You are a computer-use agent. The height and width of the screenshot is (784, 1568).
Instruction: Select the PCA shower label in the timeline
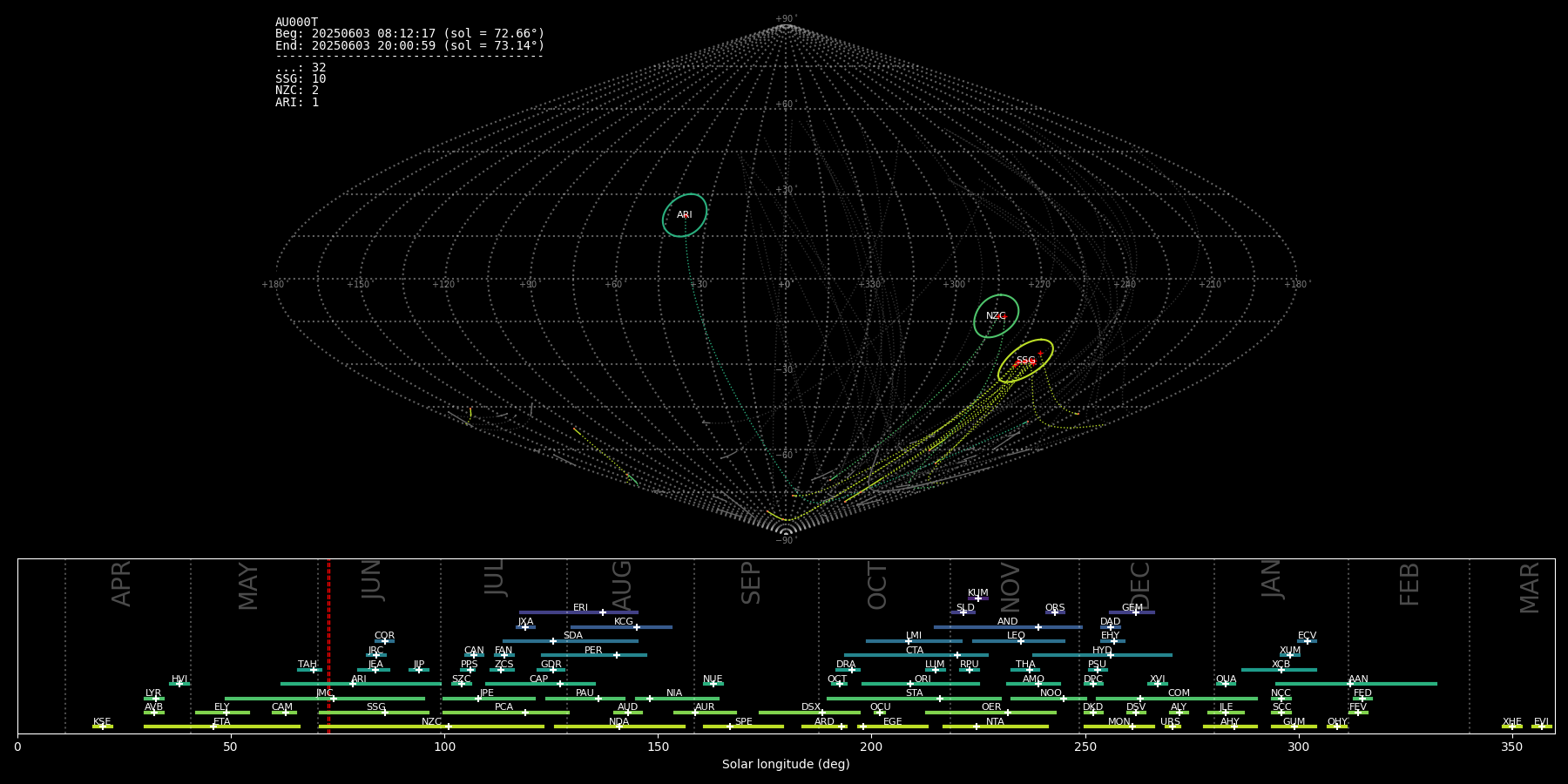[x=504, y=707]
